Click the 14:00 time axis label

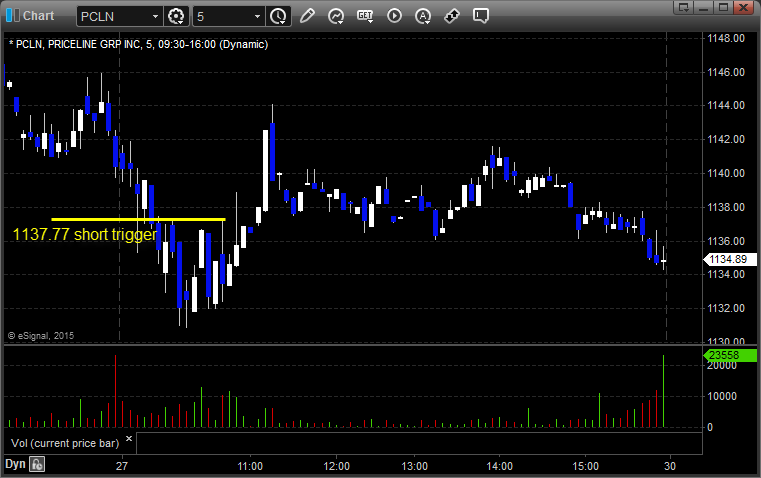499,466
